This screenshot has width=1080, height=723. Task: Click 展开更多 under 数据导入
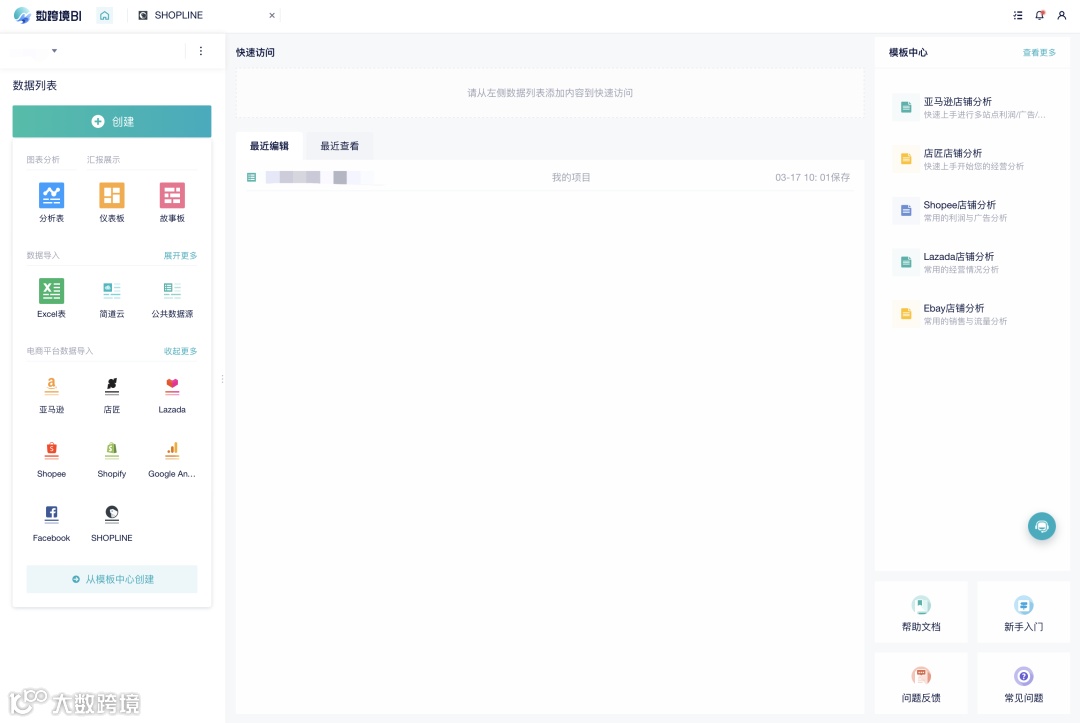(180, 255)
